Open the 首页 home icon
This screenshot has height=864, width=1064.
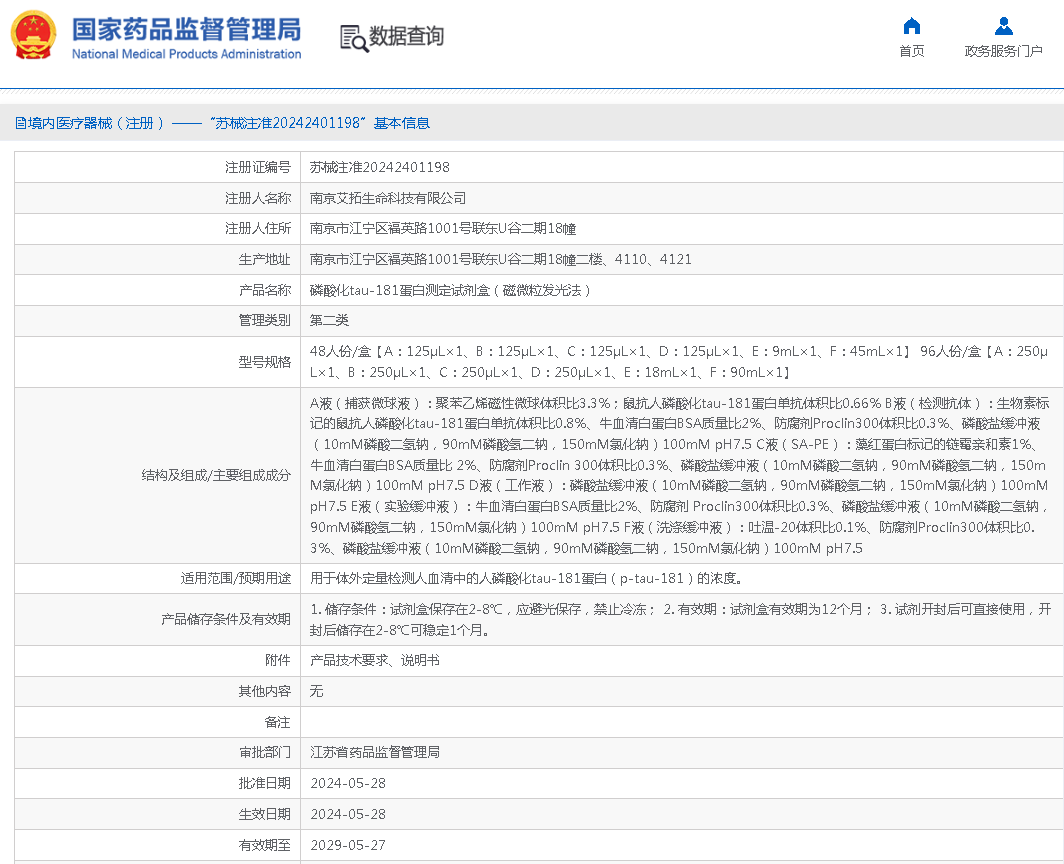[912, 26]
